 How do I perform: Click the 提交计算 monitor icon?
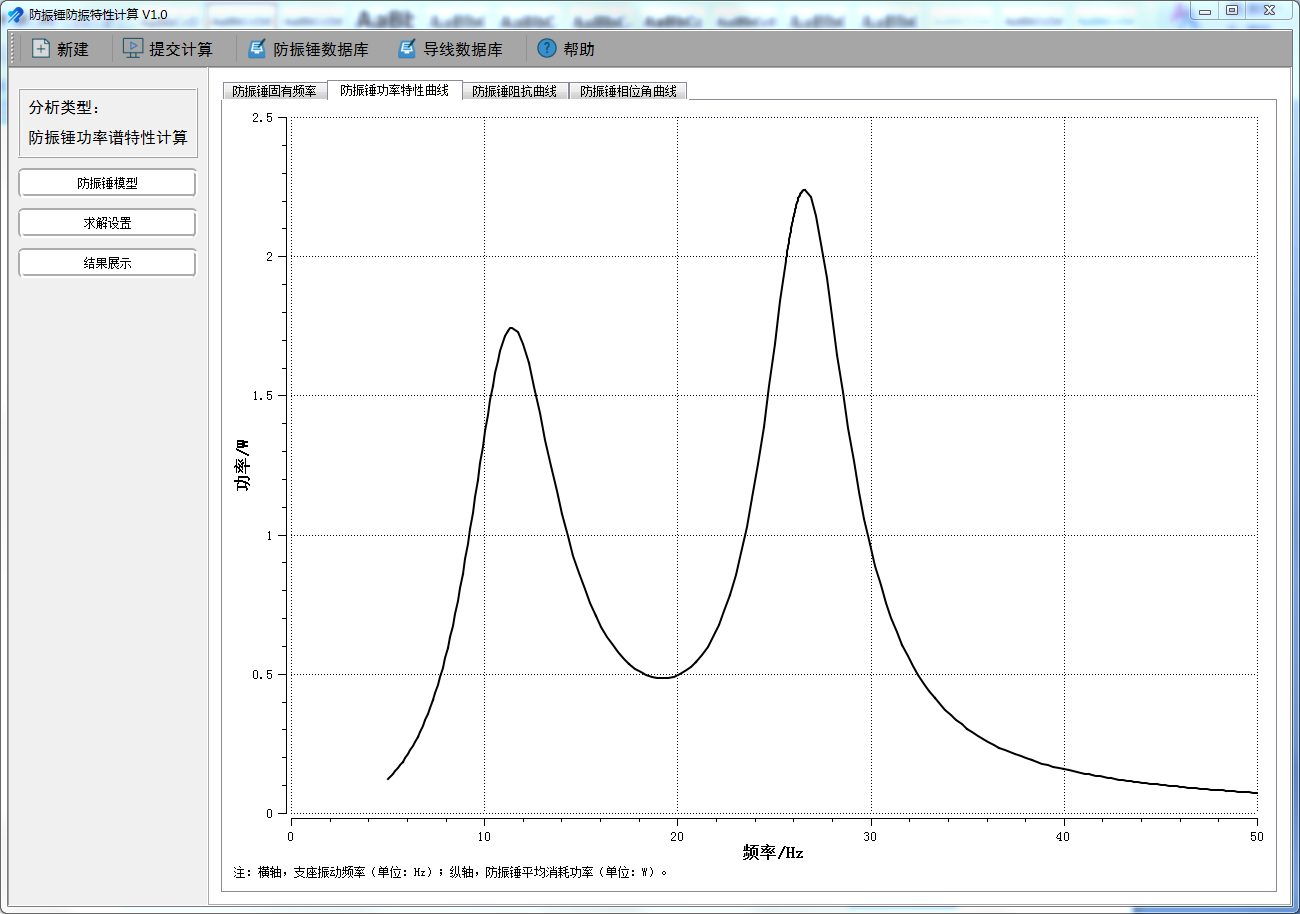pos(132,48)
